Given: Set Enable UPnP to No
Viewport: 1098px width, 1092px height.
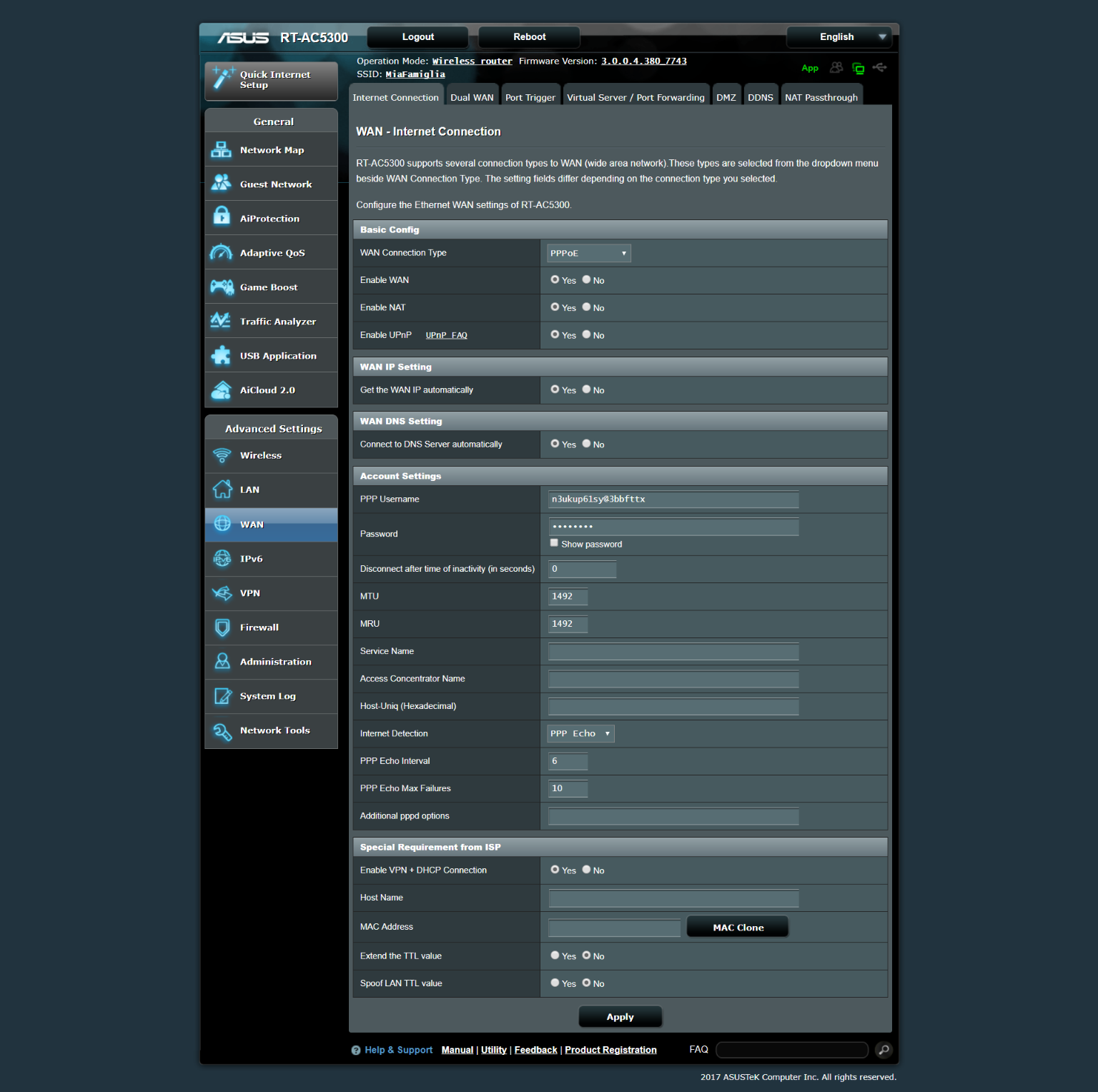Looking at the screenshot, I should click(x=586, y=334).
